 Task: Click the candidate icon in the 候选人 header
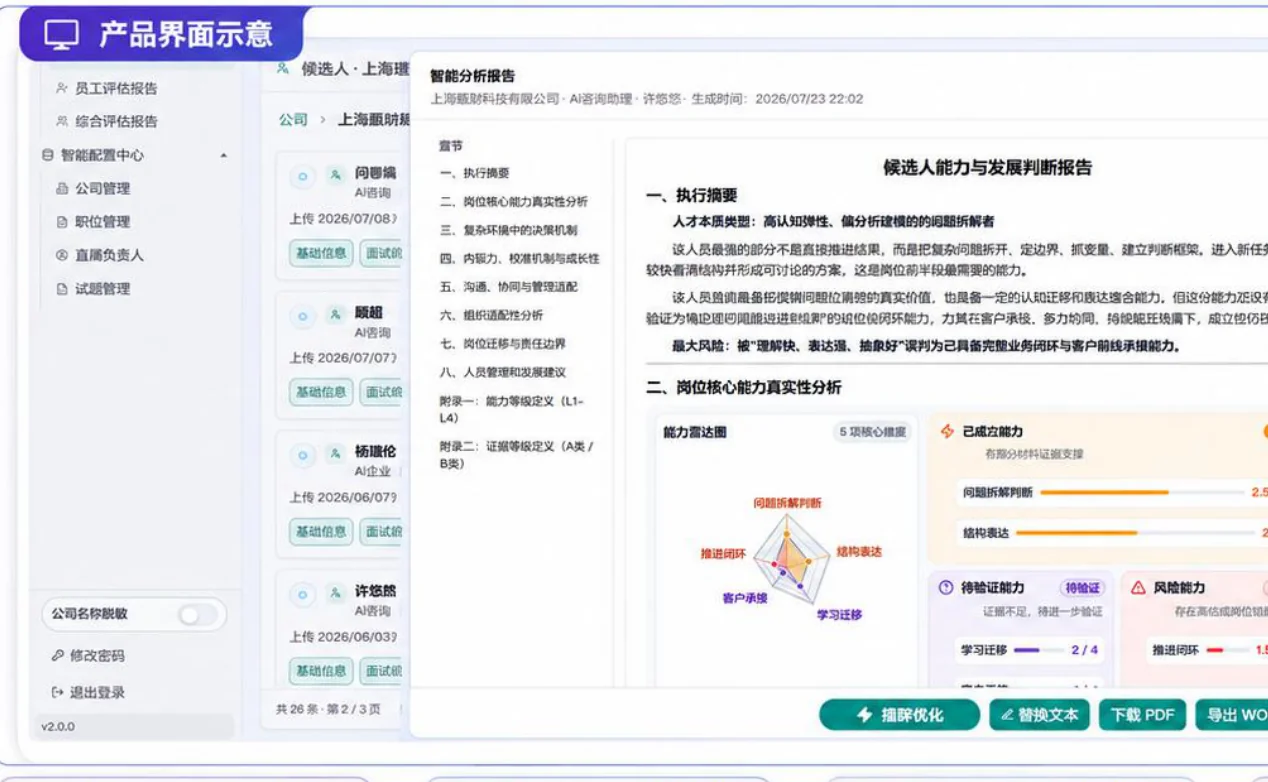click(x=283, y=68)
